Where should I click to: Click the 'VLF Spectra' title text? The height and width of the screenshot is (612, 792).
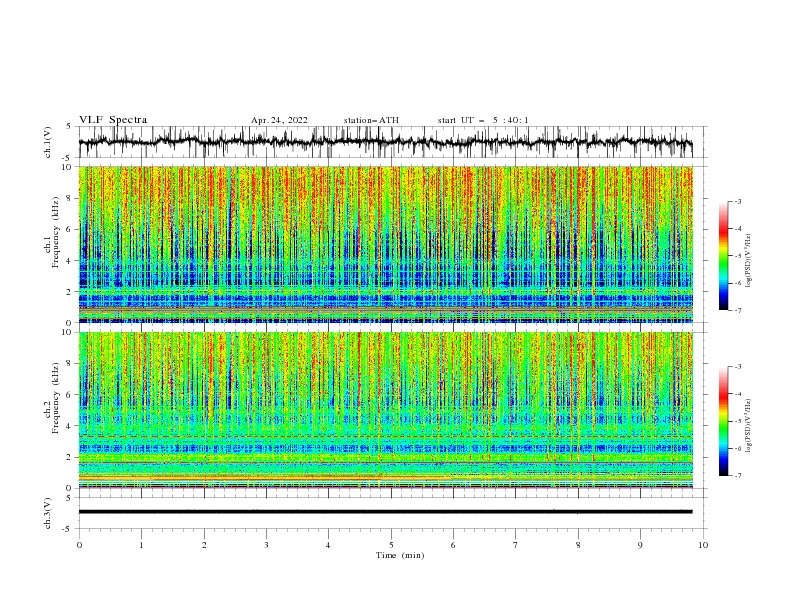[x=113, y=120]
